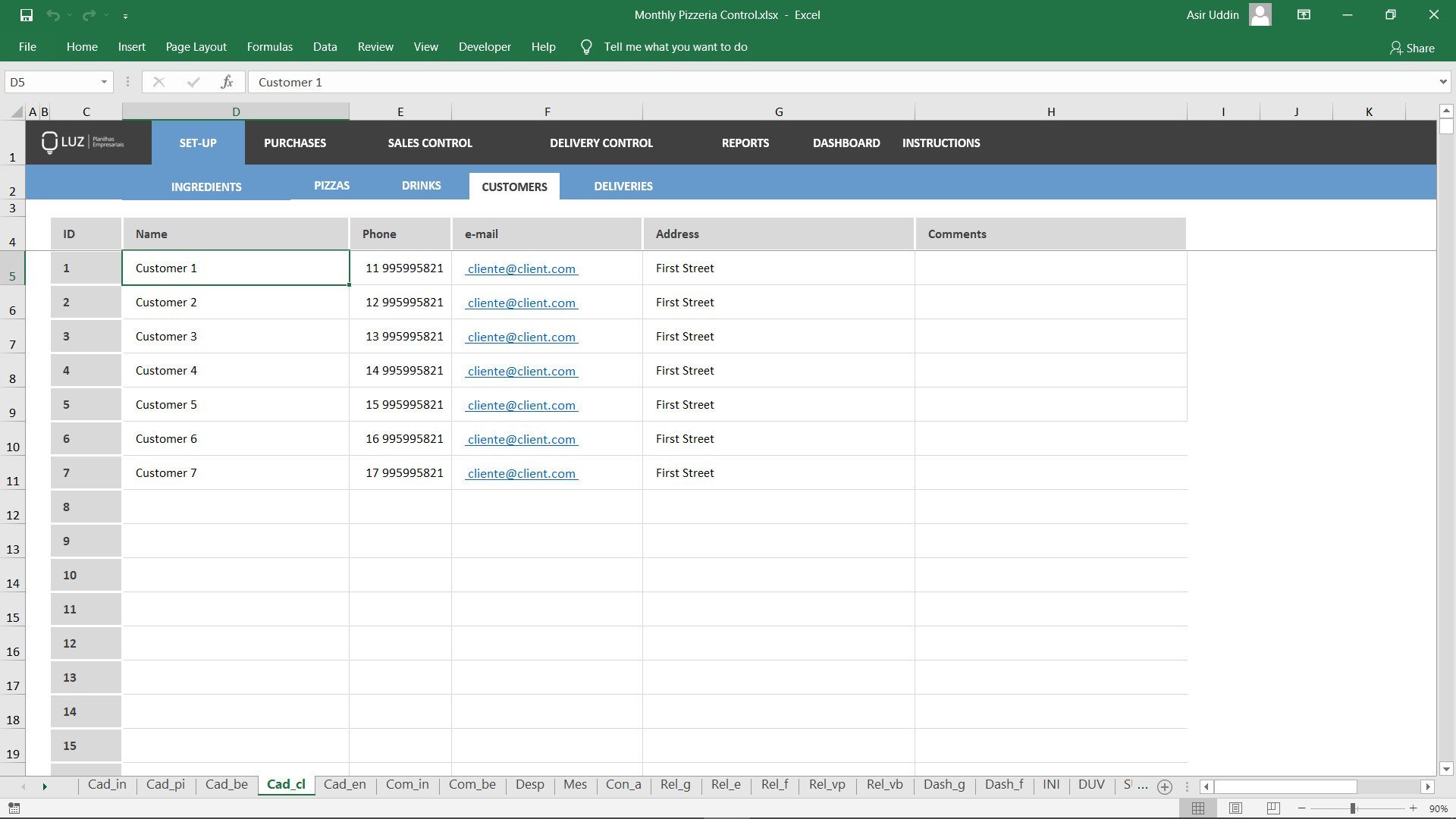This screenshot has width=1456, height=819.
Task: Open the Name Box dropdown
Action: tap(104, 82)
